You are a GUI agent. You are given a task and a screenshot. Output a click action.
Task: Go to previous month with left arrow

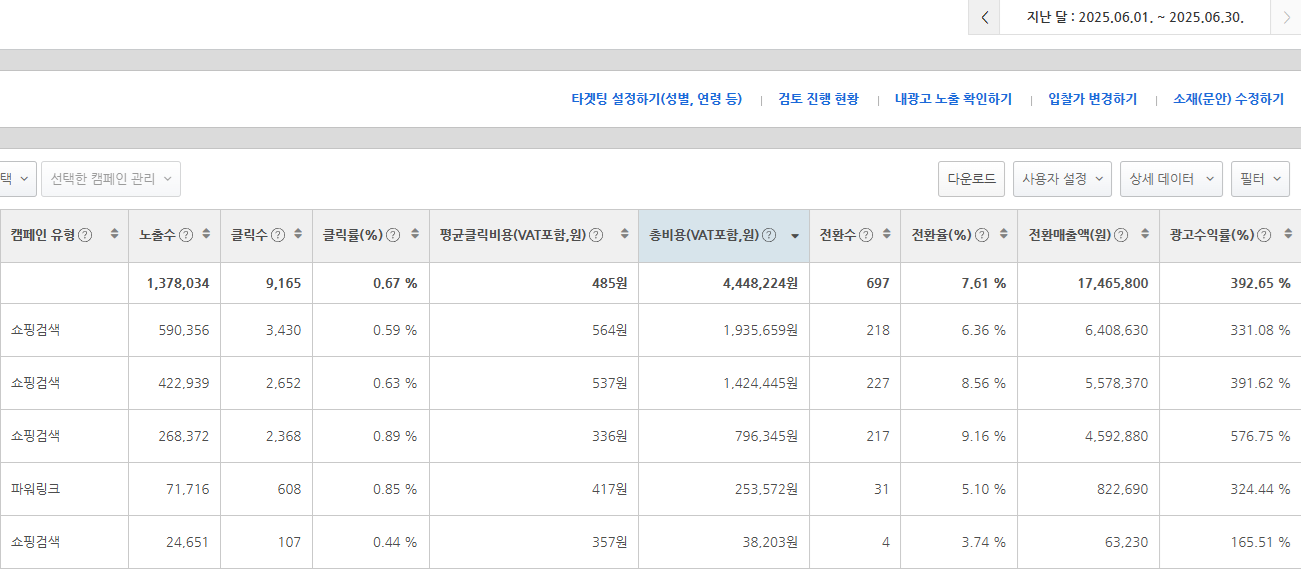click(985, 17)
